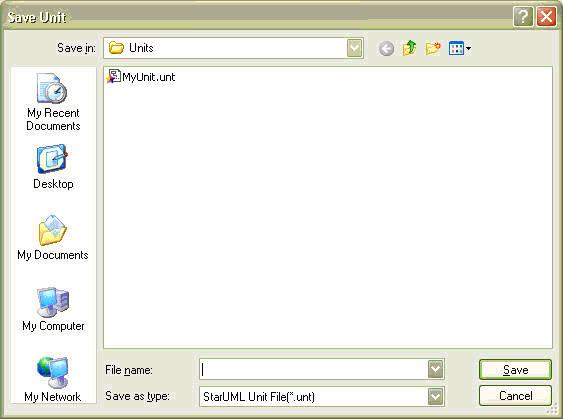Expand the Save as type dropdown arrow
This screenshot has width=563, height=419.
click(435, 396)
